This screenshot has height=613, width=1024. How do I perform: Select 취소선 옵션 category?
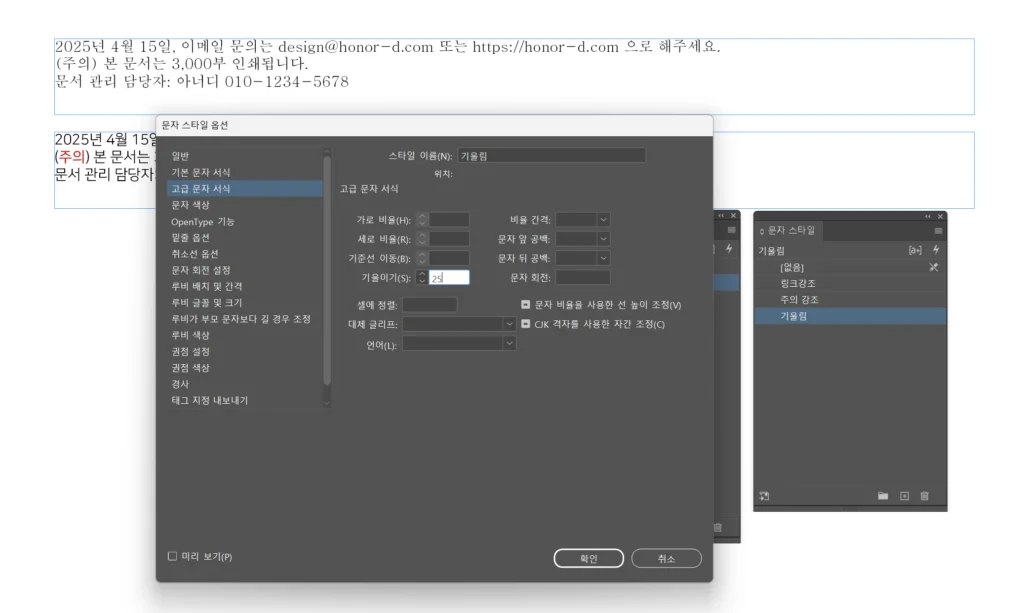[244, 254]
